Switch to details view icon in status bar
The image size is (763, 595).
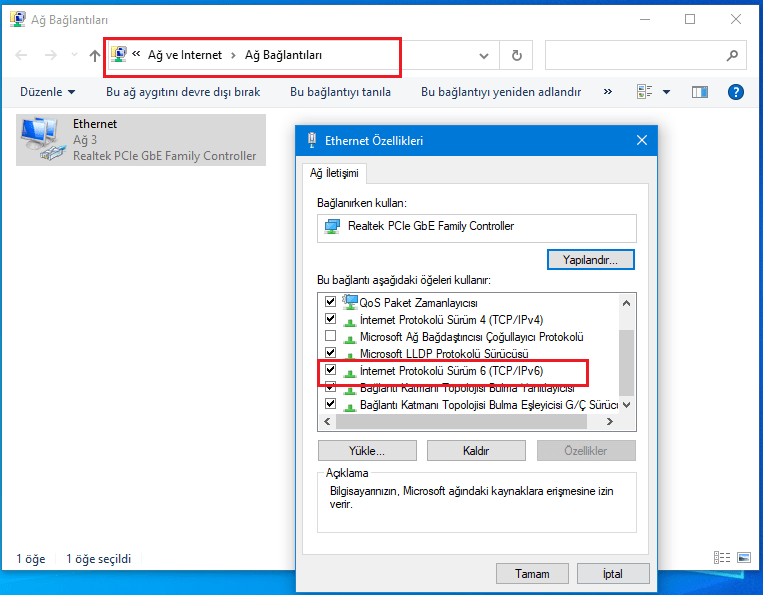[x=722, y=558]
